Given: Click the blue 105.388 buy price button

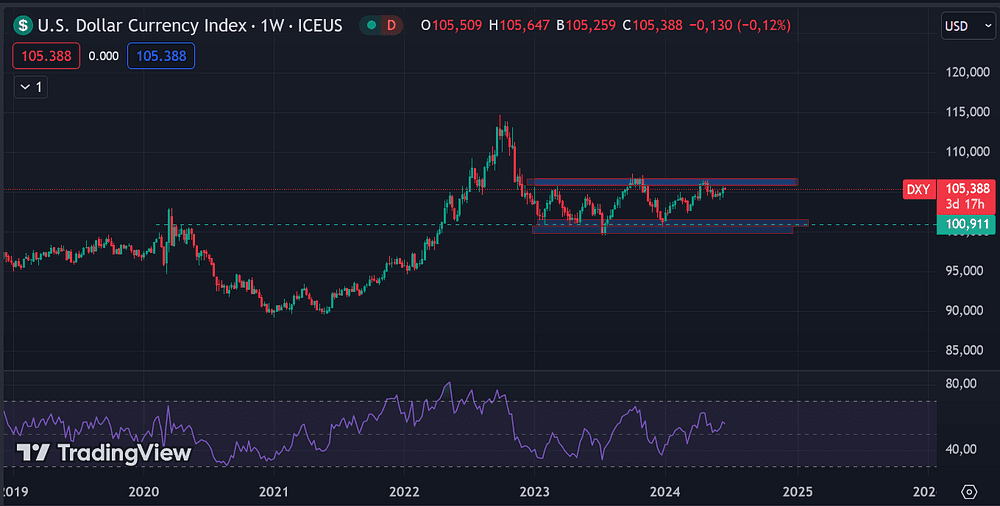Looking at the screenshot, I should pos(161,56).
